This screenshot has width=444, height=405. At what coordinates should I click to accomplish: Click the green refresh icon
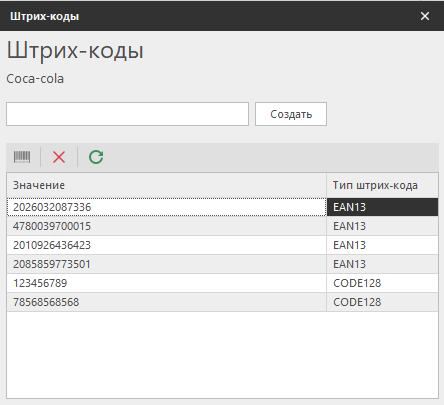[x=96, y=157]
